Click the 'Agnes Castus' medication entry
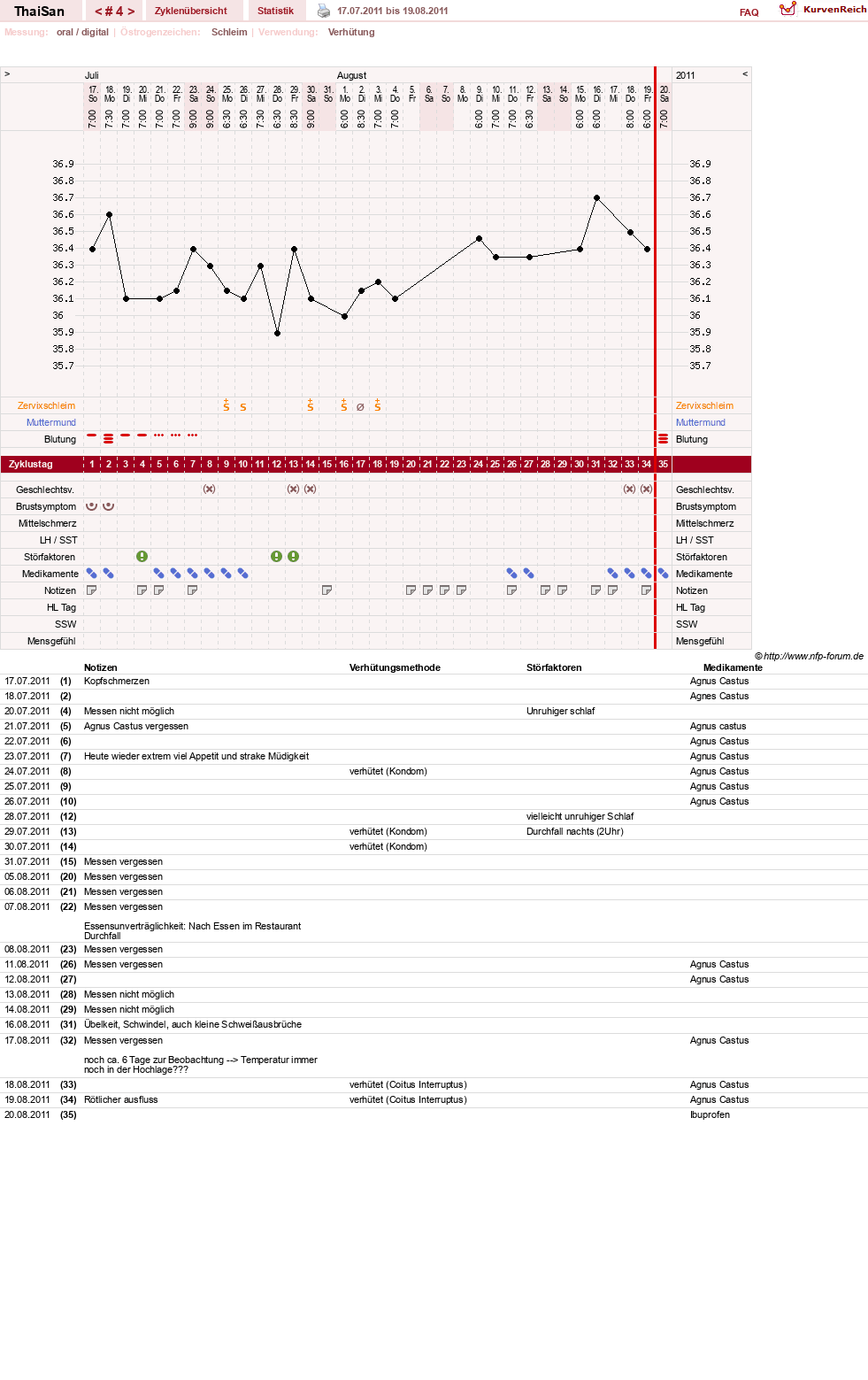The width and height of the screenshot is (868, 1380). pyautogui.click(x=719, y=696)
